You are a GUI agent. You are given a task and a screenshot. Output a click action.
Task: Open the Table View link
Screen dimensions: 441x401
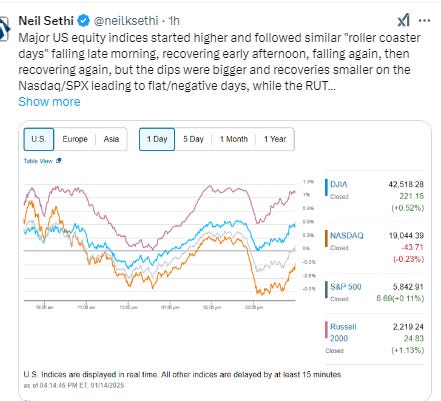[x=38, y=161]
